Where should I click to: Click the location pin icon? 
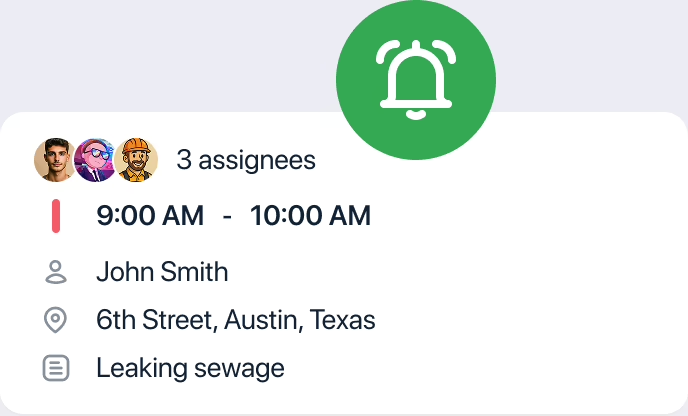click(56, 320)
